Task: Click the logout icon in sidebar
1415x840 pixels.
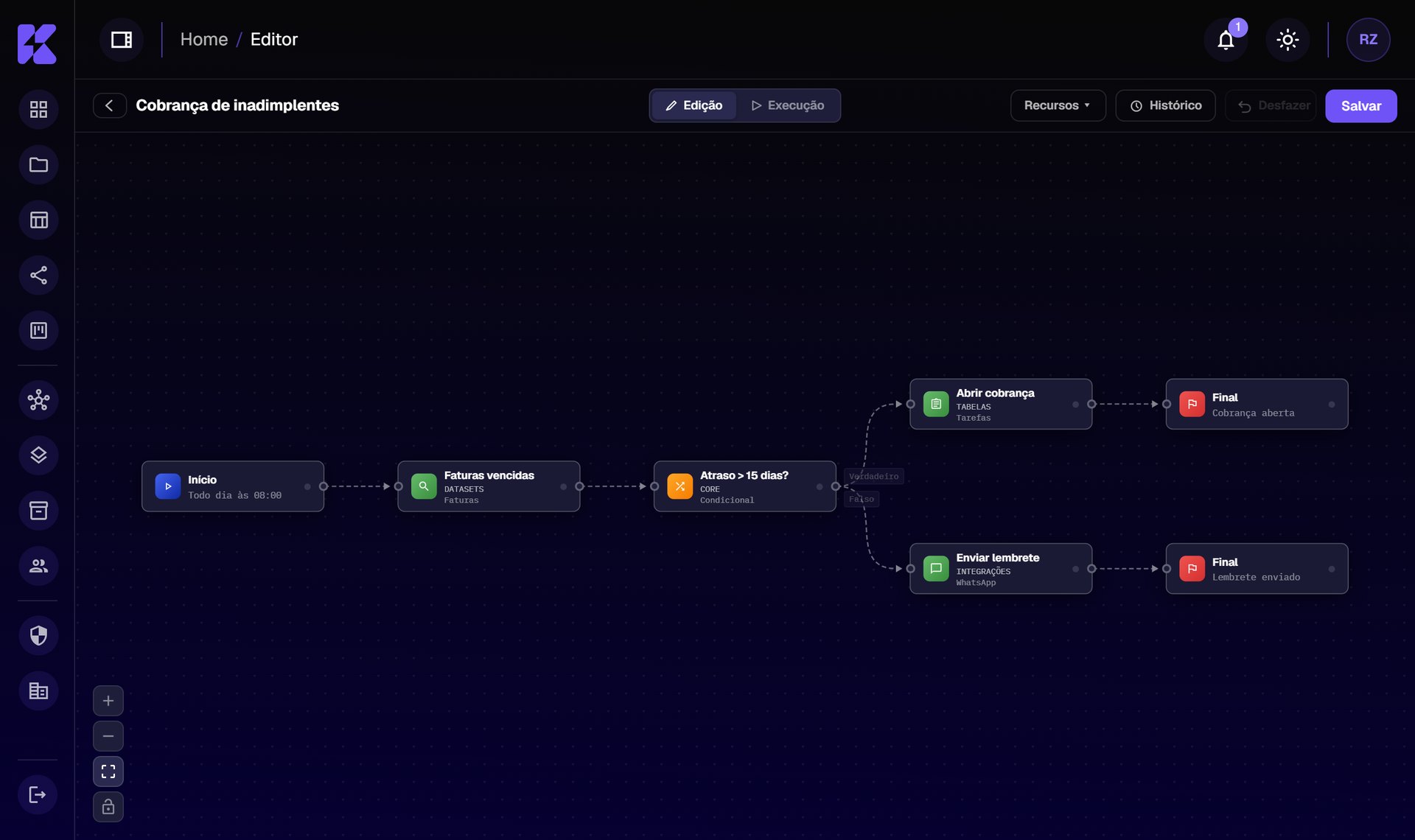Action: click(x=38, y=794)
